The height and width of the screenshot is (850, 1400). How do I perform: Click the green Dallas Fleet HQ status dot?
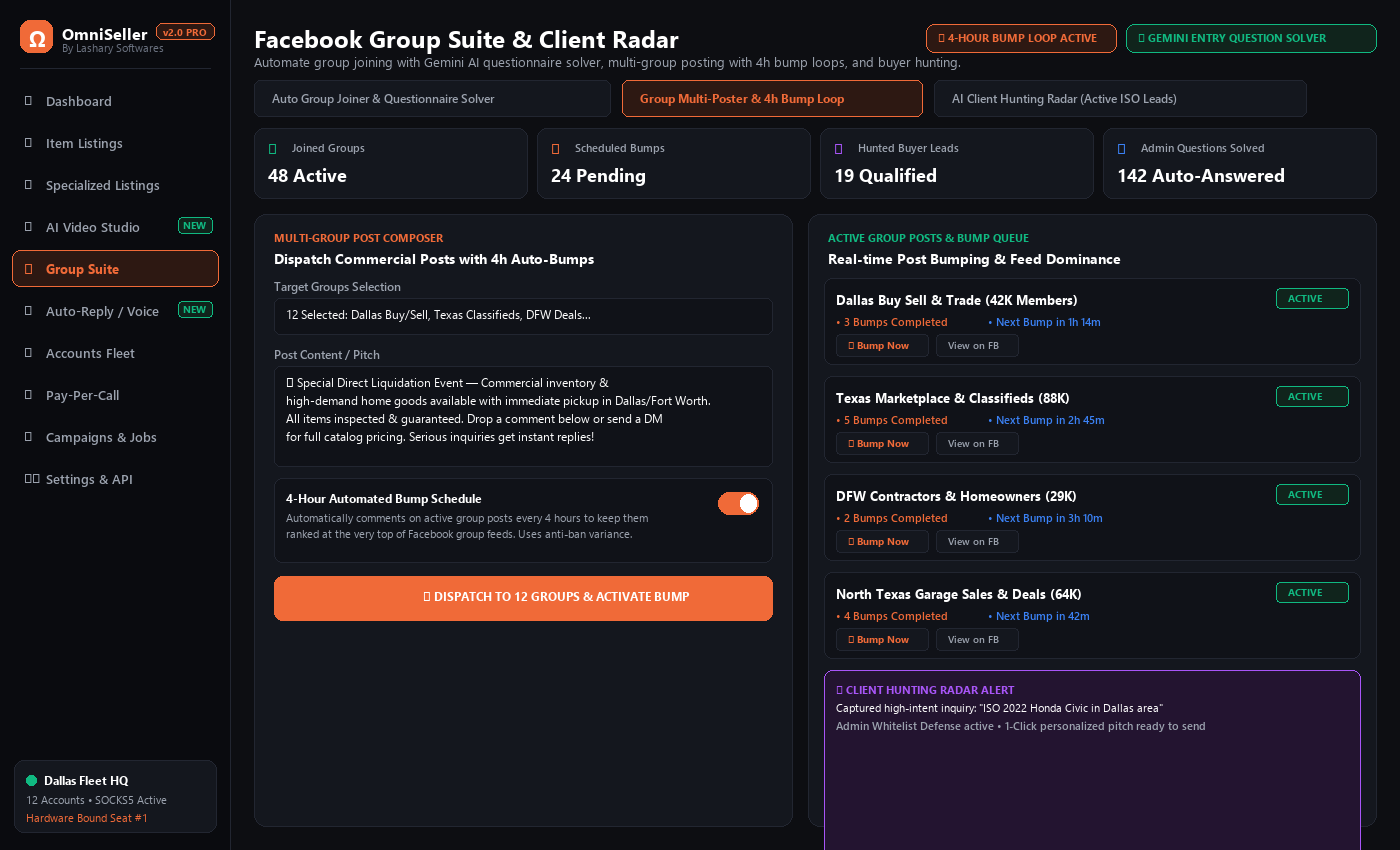point(31,781)
